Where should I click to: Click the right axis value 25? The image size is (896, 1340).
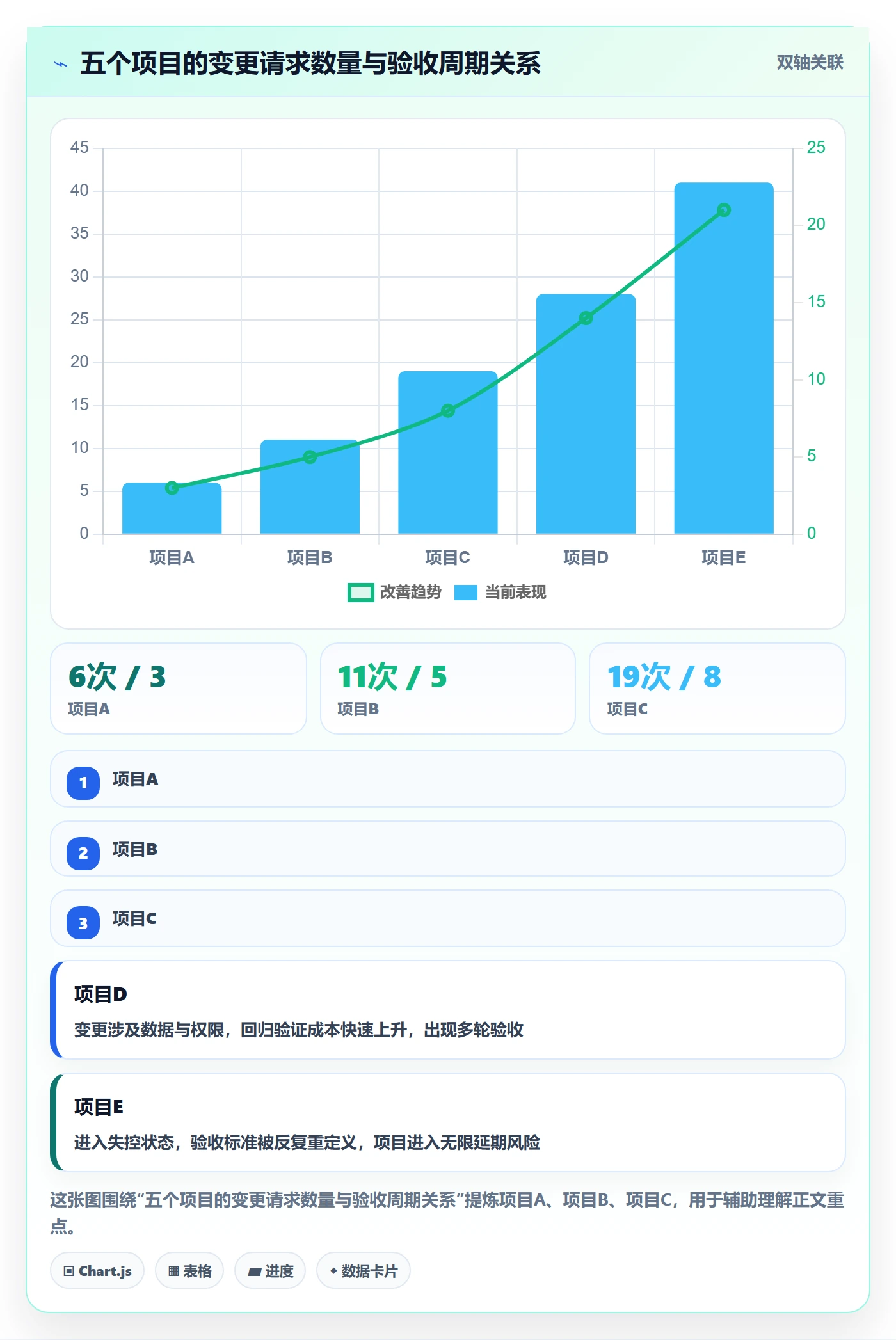pyautogui.click(x=816, y=148)
